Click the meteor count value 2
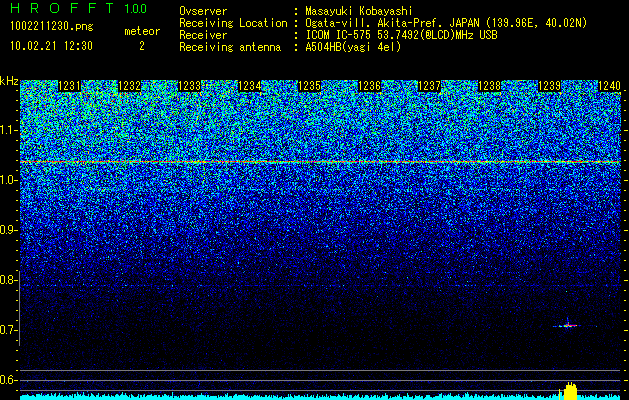 click(142, 46)
